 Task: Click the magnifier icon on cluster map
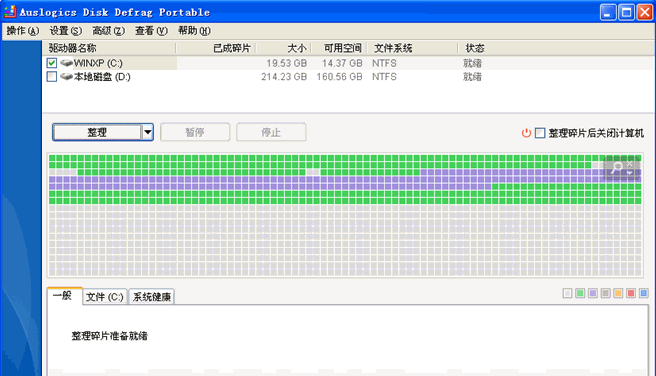pos(618,168)
